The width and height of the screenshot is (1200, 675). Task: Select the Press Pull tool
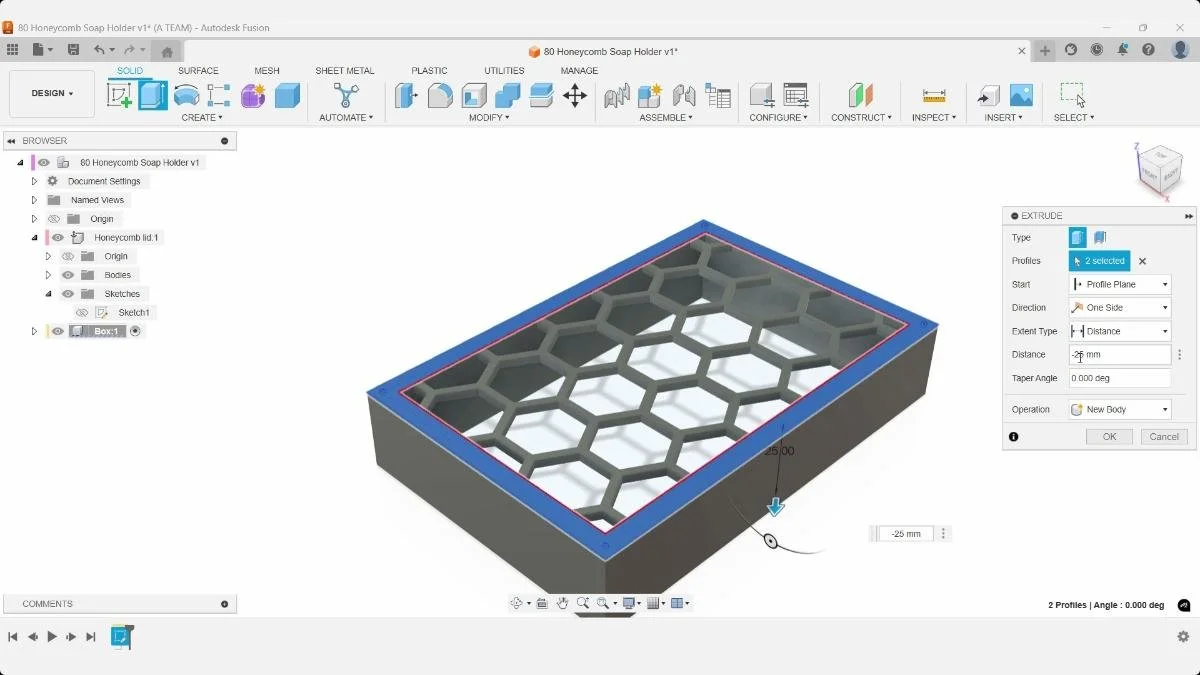click(406, 95)
